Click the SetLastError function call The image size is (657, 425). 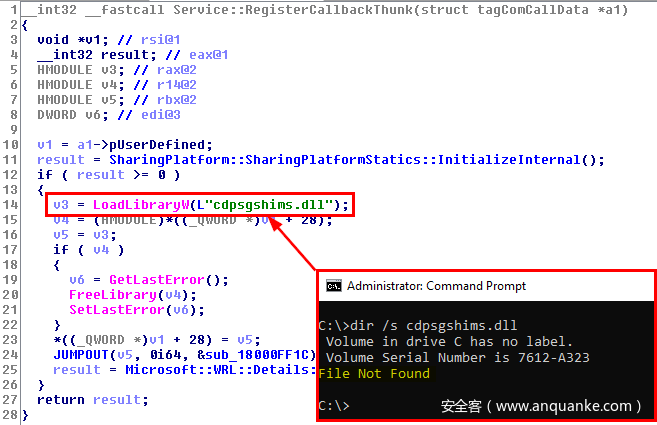tap(117, 310)
